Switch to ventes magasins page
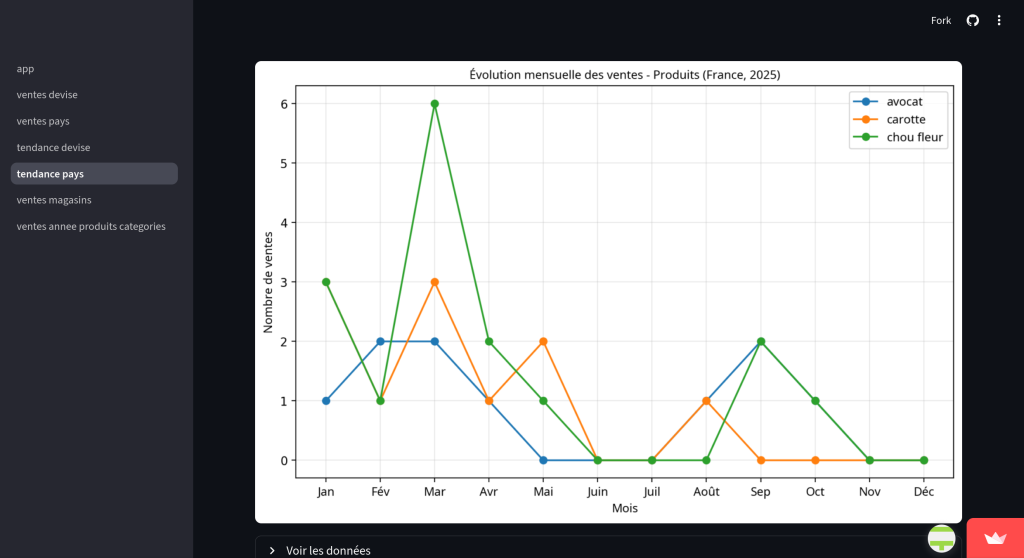1024x558 pixels. tap(54, 200)
